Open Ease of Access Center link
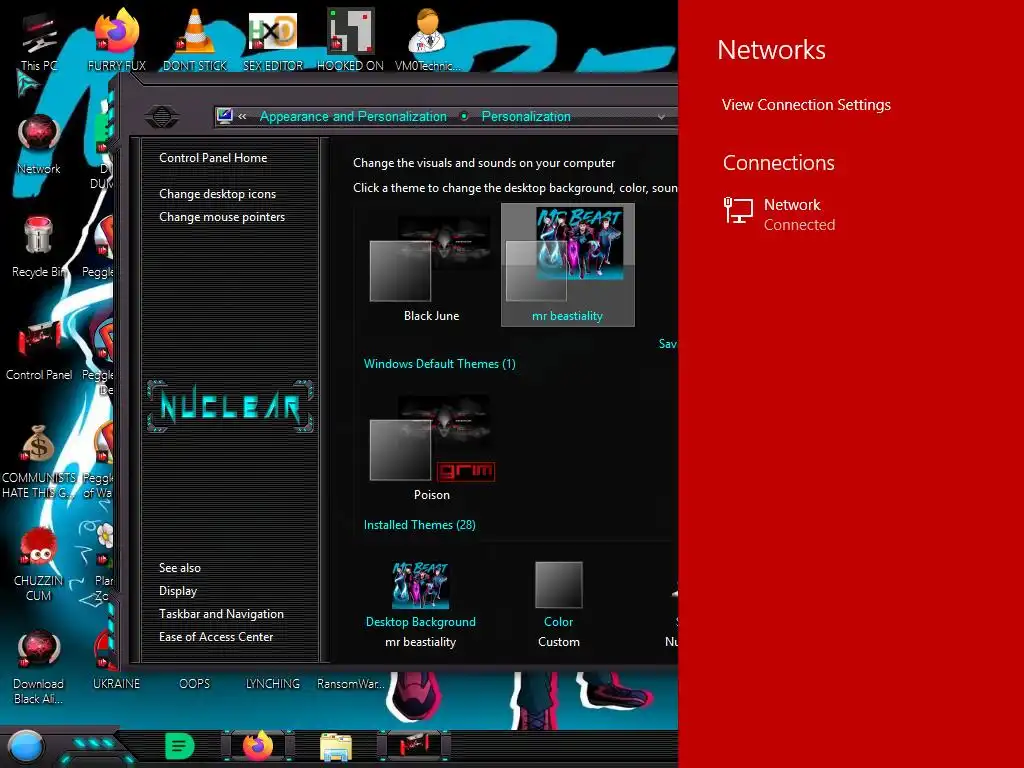This screenshot has width=1024, height=768. pyautogui.click(x=216, y=637)
